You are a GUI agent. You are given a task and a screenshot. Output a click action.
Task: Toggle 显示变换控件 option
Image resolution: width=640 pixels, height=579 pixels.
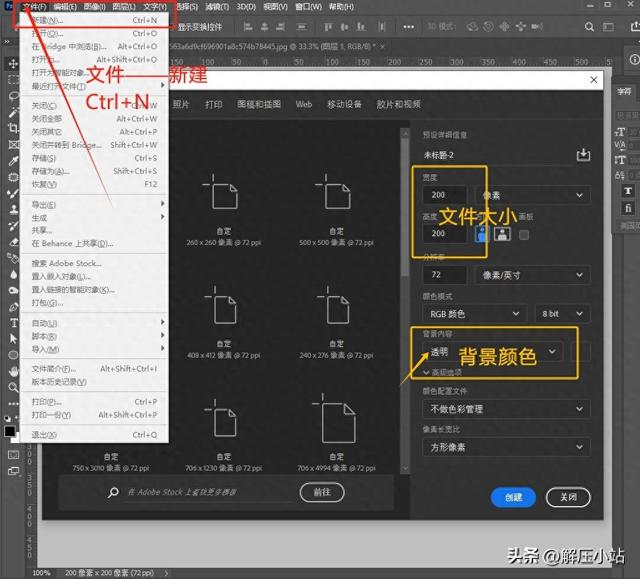tap(200, 27)
